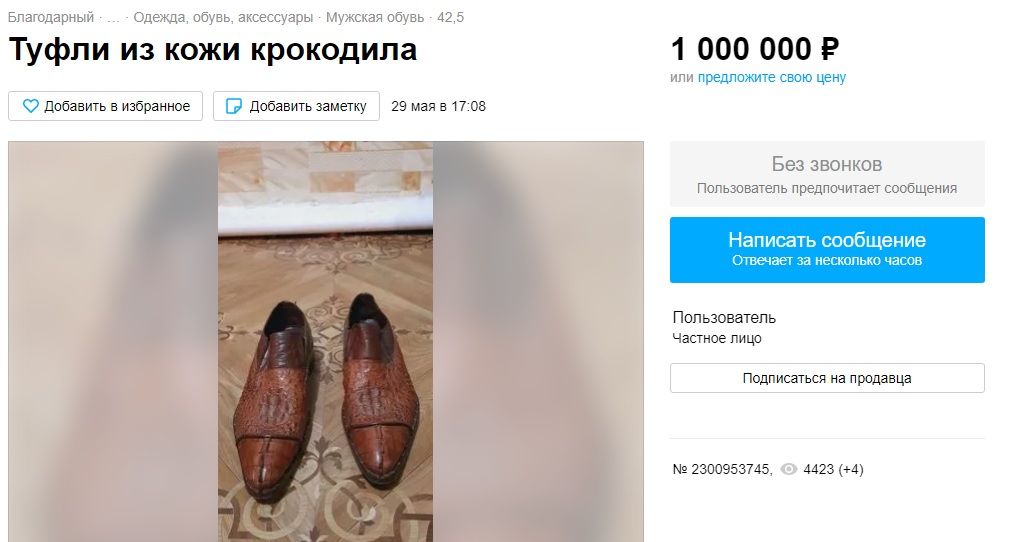Viewport: 1032px width, 542px height.
Task: Open the crocodile shoes photo
Action: [x=325, y=340]
